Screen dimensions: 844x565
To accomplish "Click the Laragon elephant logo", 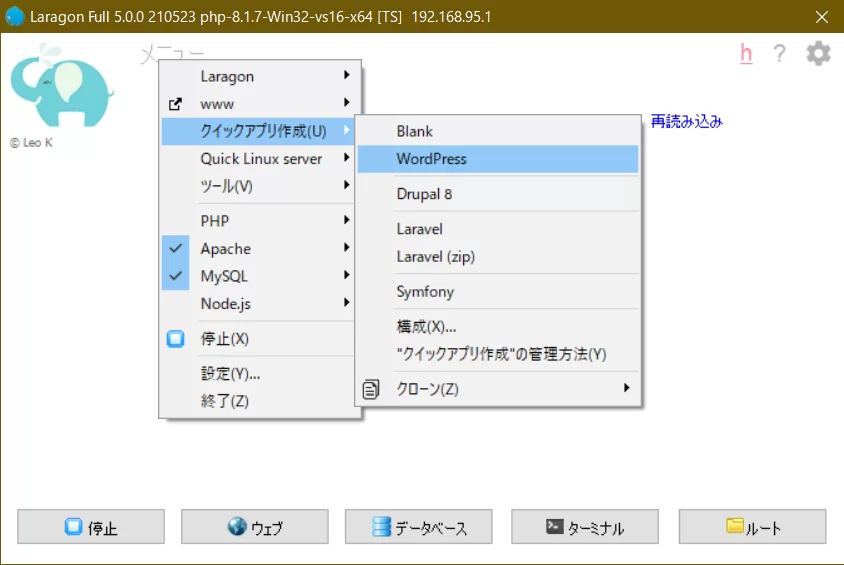I will (61, 86).
